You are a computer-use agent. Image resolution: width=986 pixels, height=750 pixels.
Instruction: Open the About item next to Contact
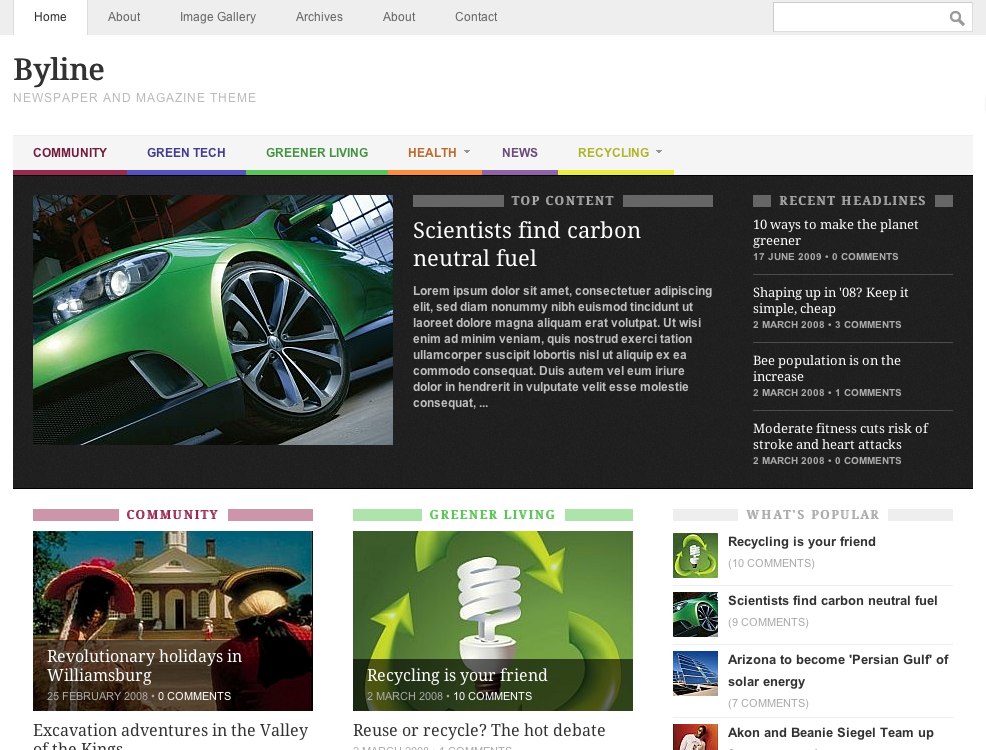[399, 17]
